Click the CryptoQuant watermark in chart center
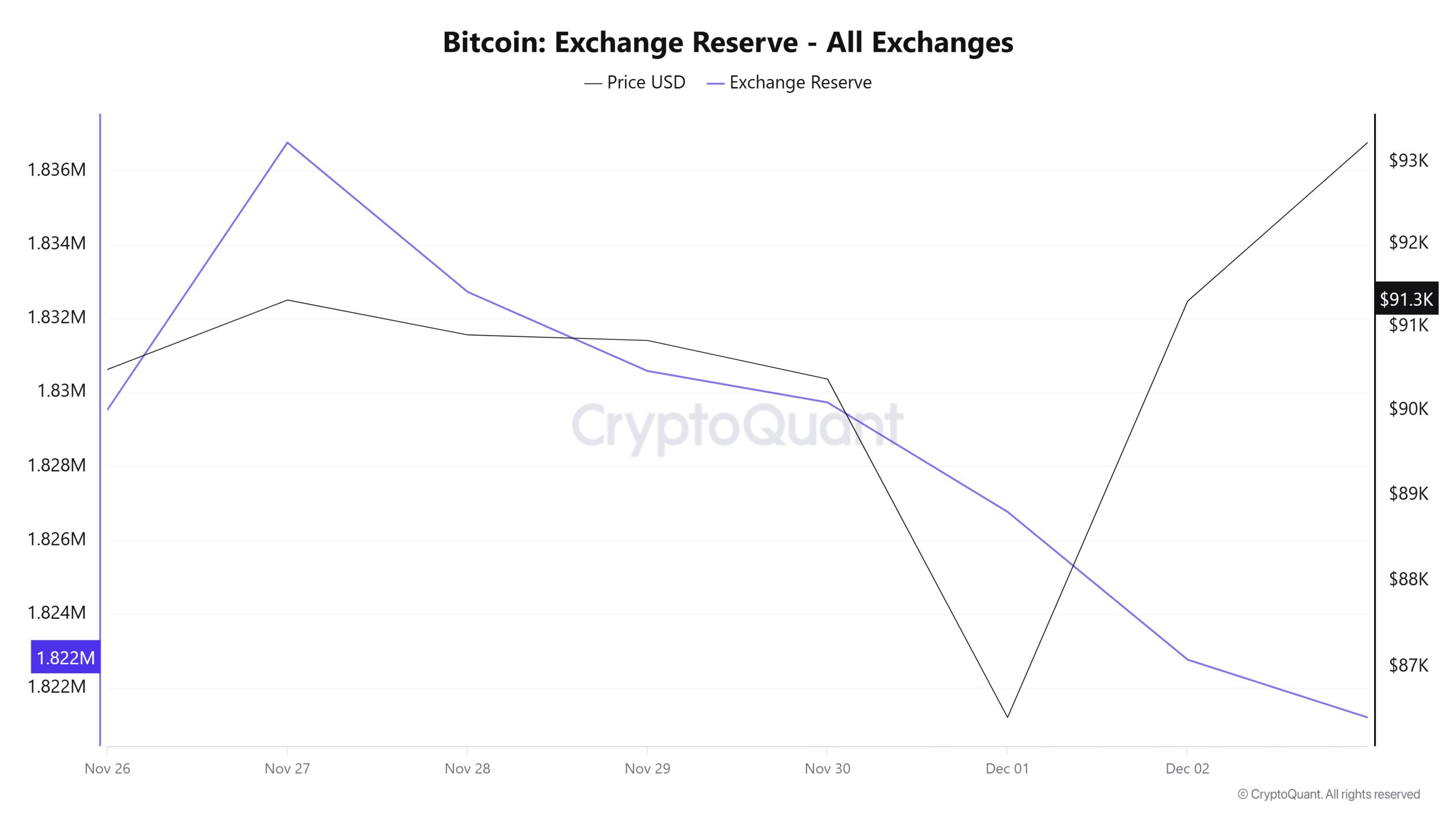1456x819 pixels. point(737,425)
